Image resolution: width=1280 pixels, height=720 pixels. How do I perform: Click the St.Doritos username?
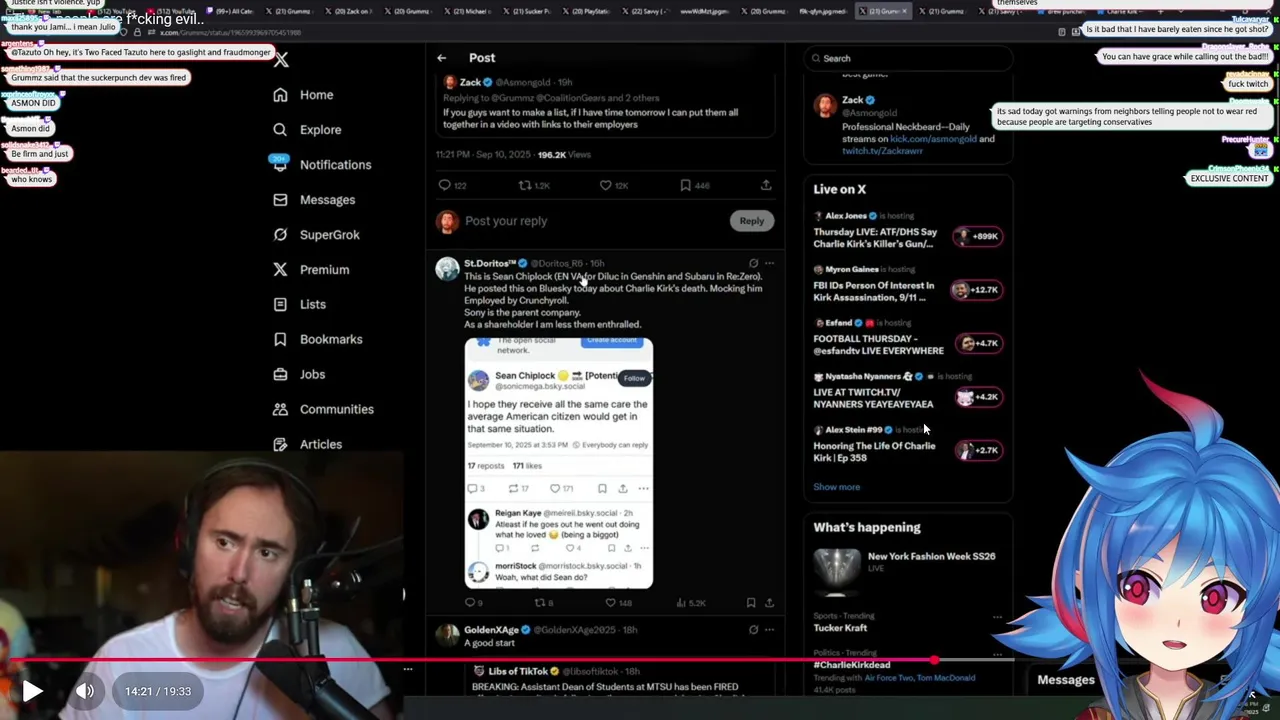click(x=489, y=264)
